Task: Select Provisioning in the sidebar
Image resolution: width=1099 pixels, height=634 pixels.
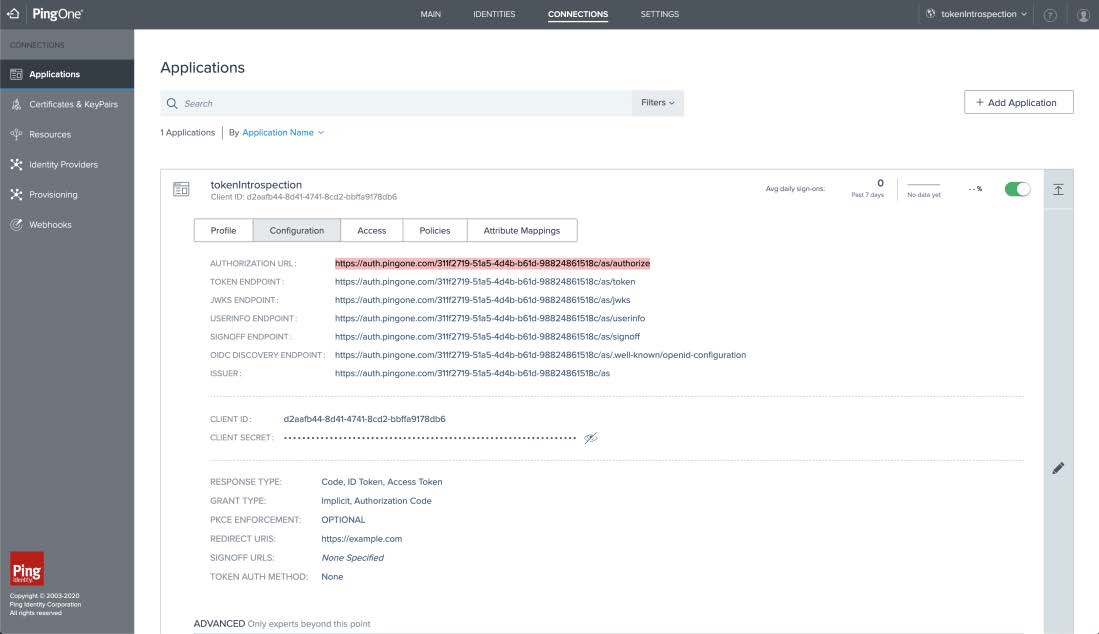Action: pyautogui.click(x=53, y=194)
